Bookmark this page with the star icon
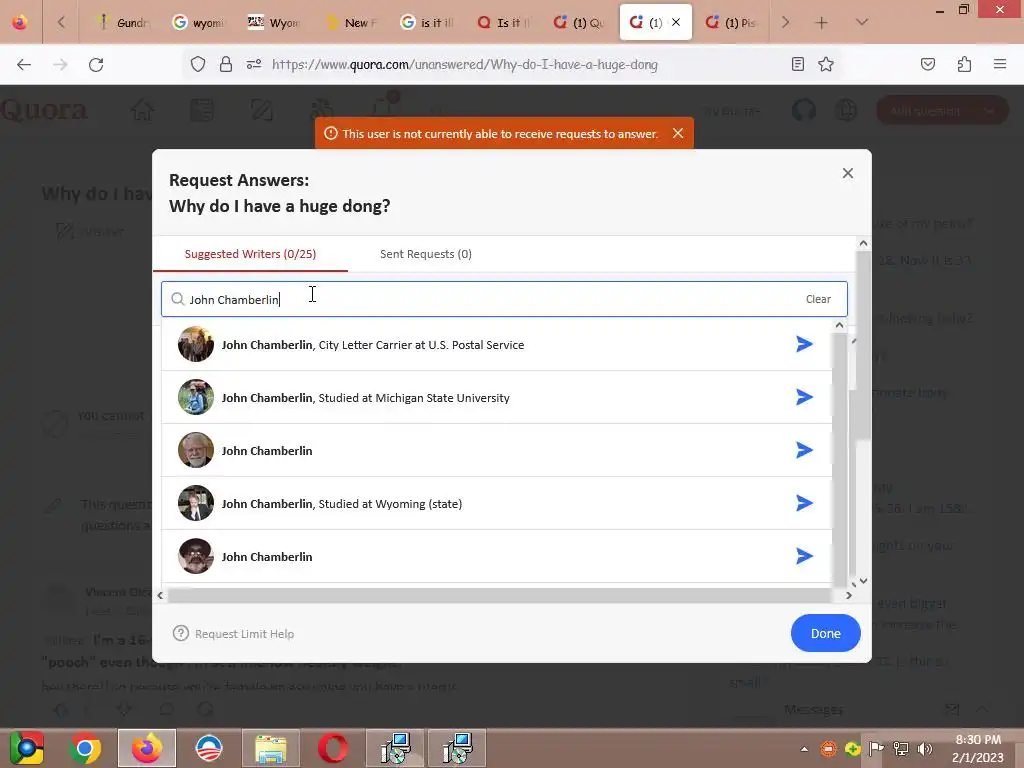 [826, 64]
